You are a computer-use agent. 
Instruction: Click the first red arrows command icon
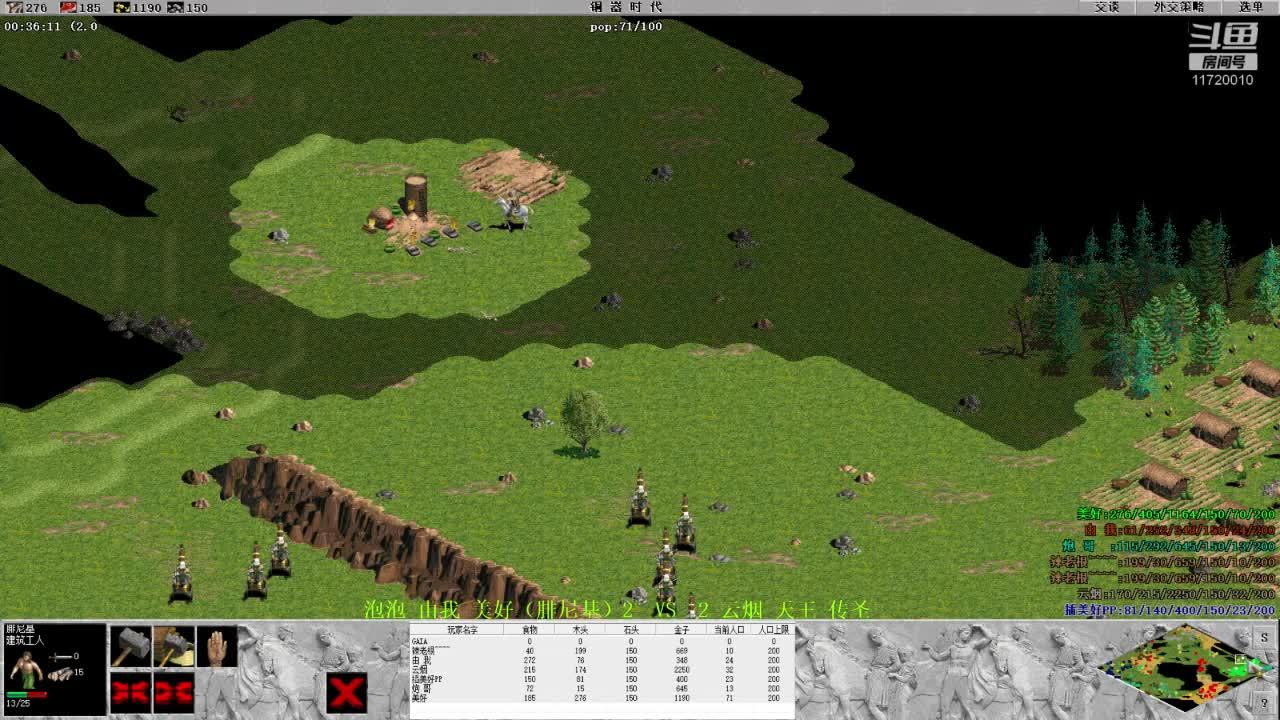pos(130,692)
